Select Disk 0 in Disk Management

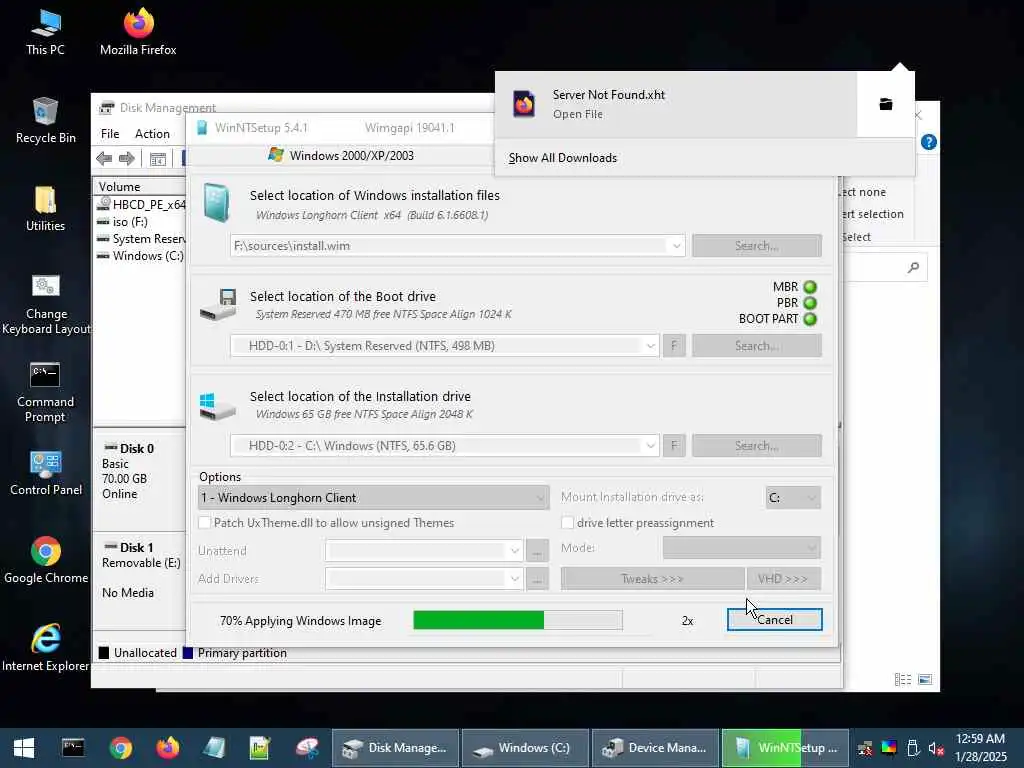tap(140, 482)
